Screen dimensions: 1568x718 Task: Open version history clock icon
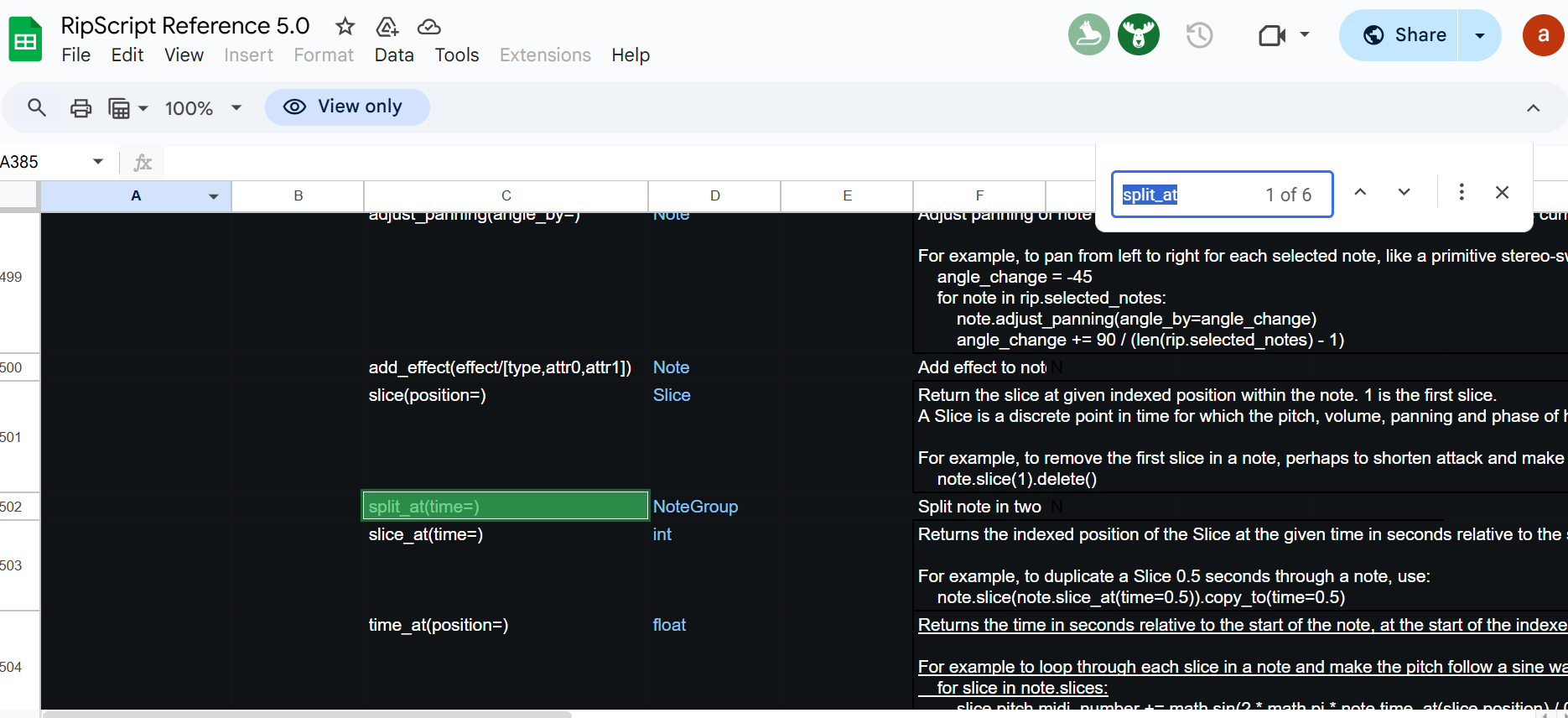point(1199,35)
